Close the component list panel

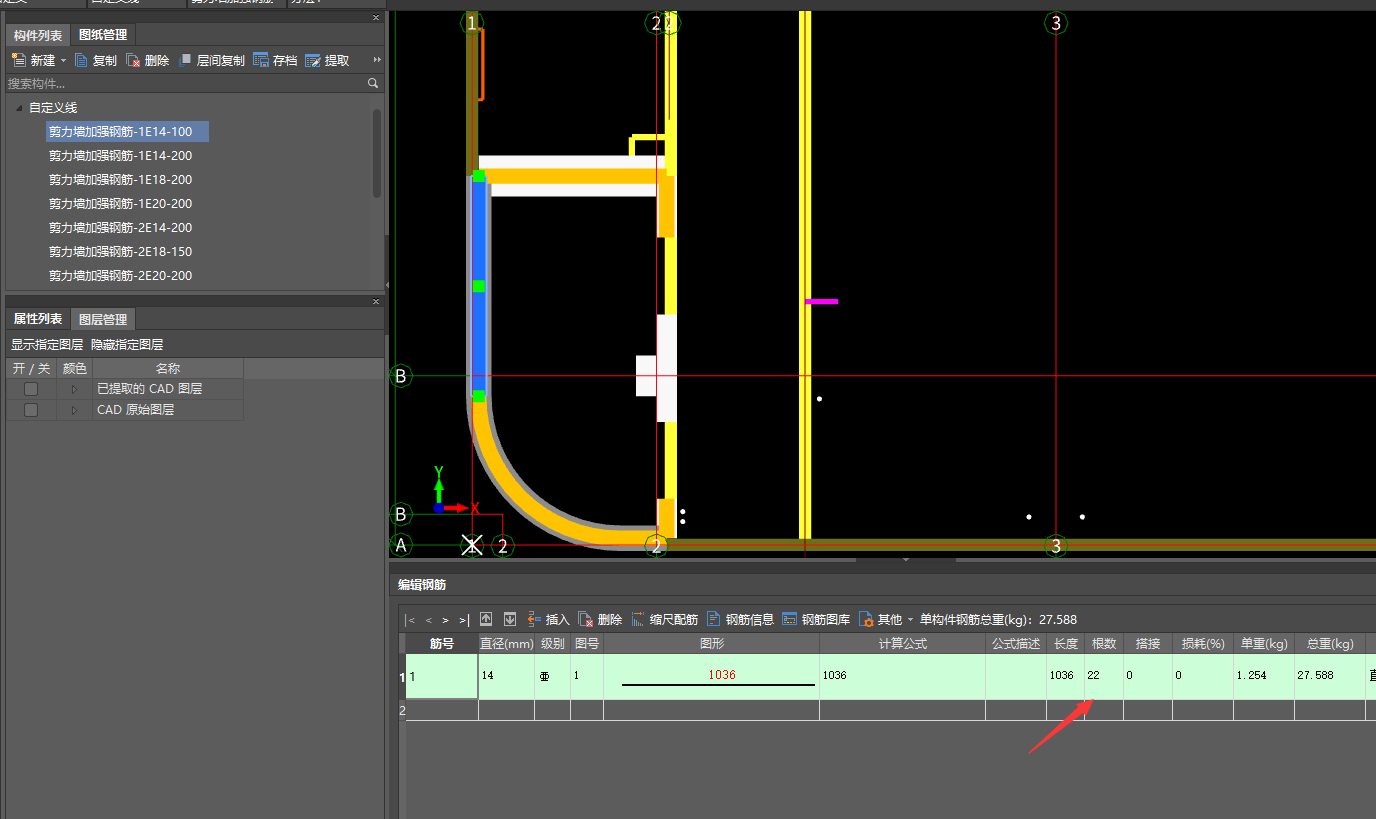(376, 18)
